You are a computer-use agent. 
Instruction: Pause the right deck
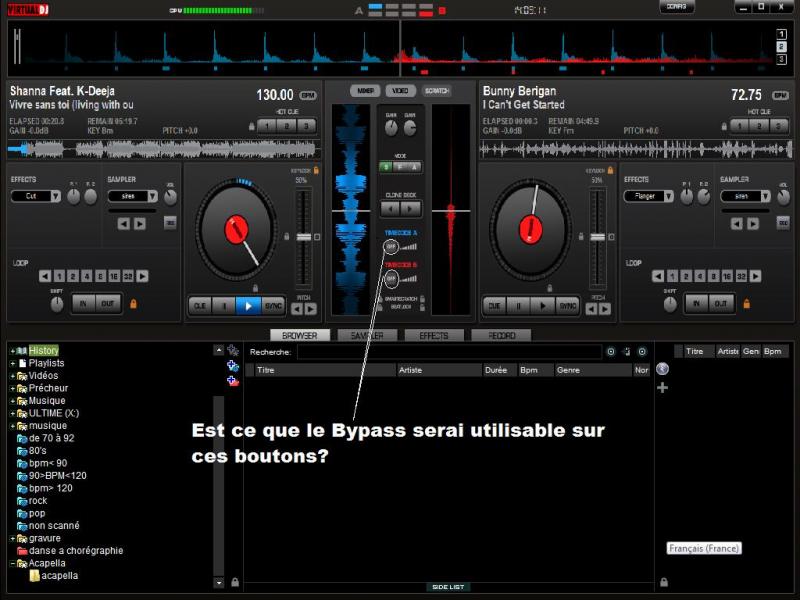[x=518, y=305]
